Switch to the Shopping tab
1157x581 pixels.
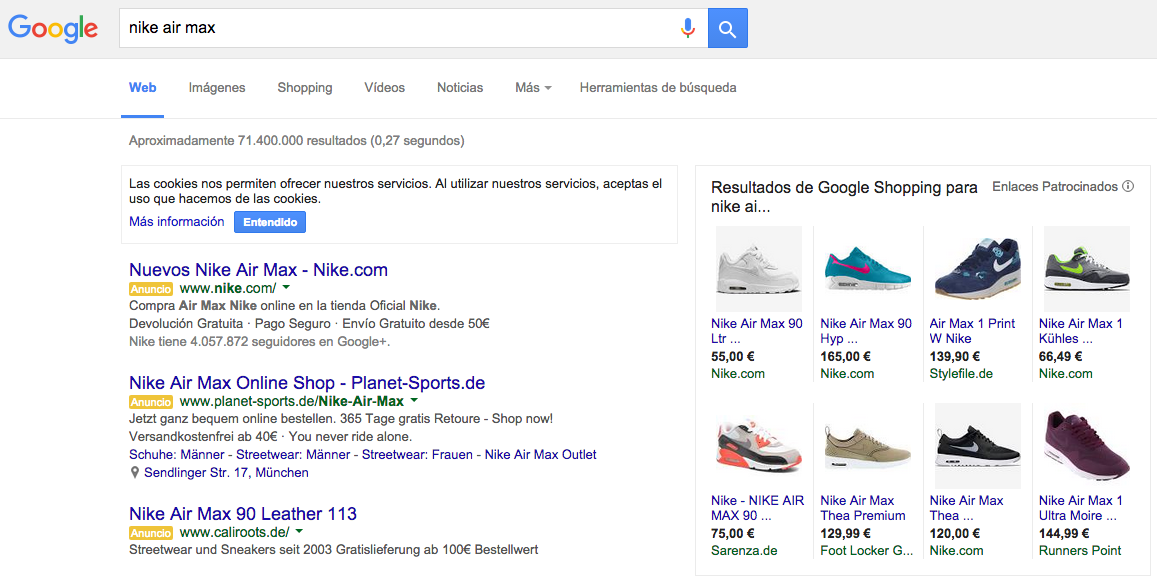point(305,88)
